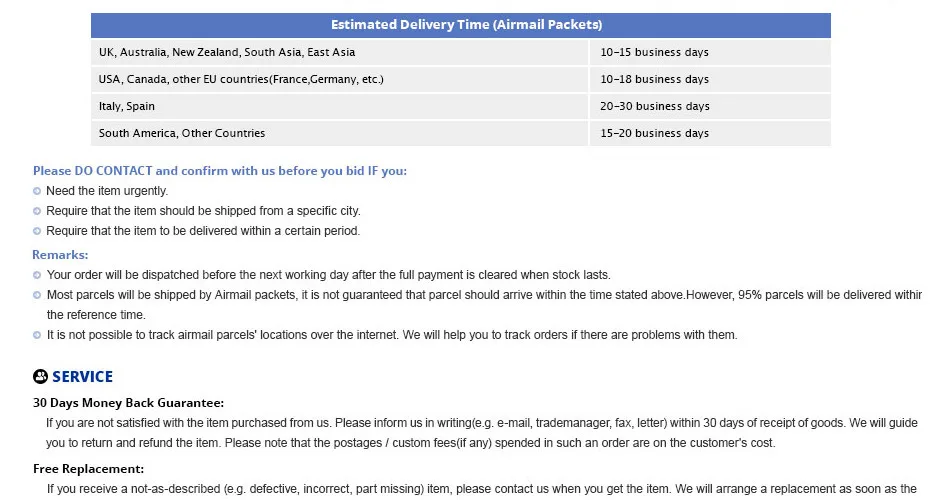Image resolution: width=944 pixels, height=500 pixels.
Task: Click bullet icon beside 'delivered within a certain period'
Action: pyautogui.click(x=37, y=231)
